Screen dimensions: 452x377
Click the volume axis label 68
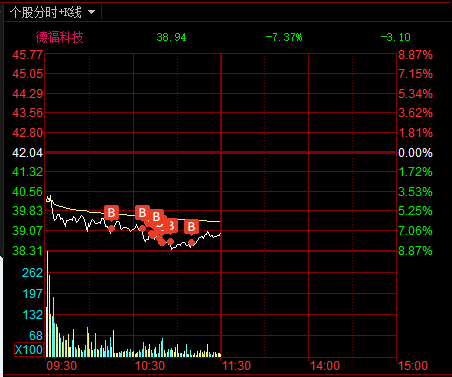36,335
